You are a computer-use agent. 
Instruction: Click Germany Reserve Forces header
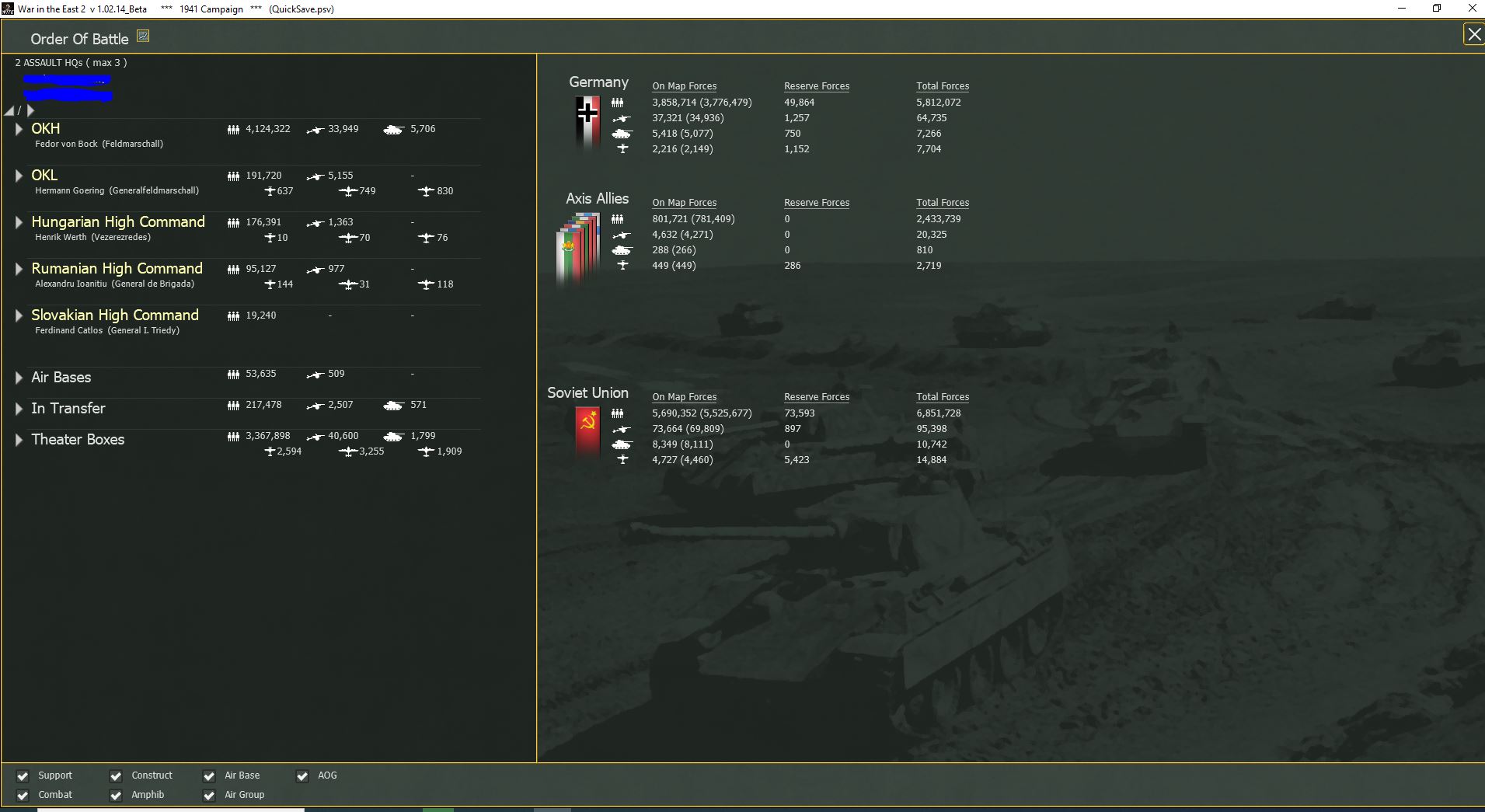(x=817, y=86)
